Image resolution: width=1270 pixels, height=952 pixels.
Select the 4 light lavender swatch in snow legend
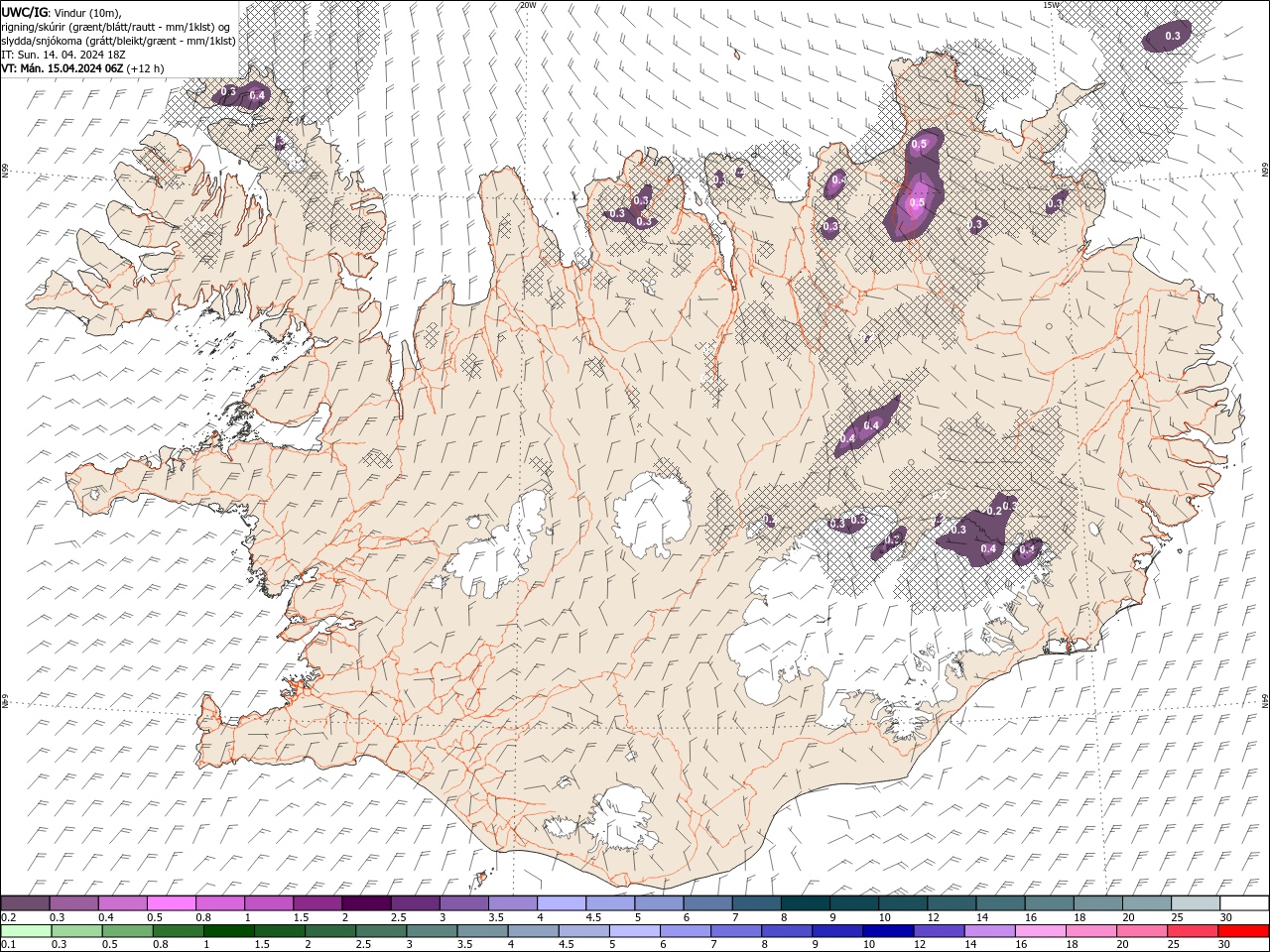[562, 903]
